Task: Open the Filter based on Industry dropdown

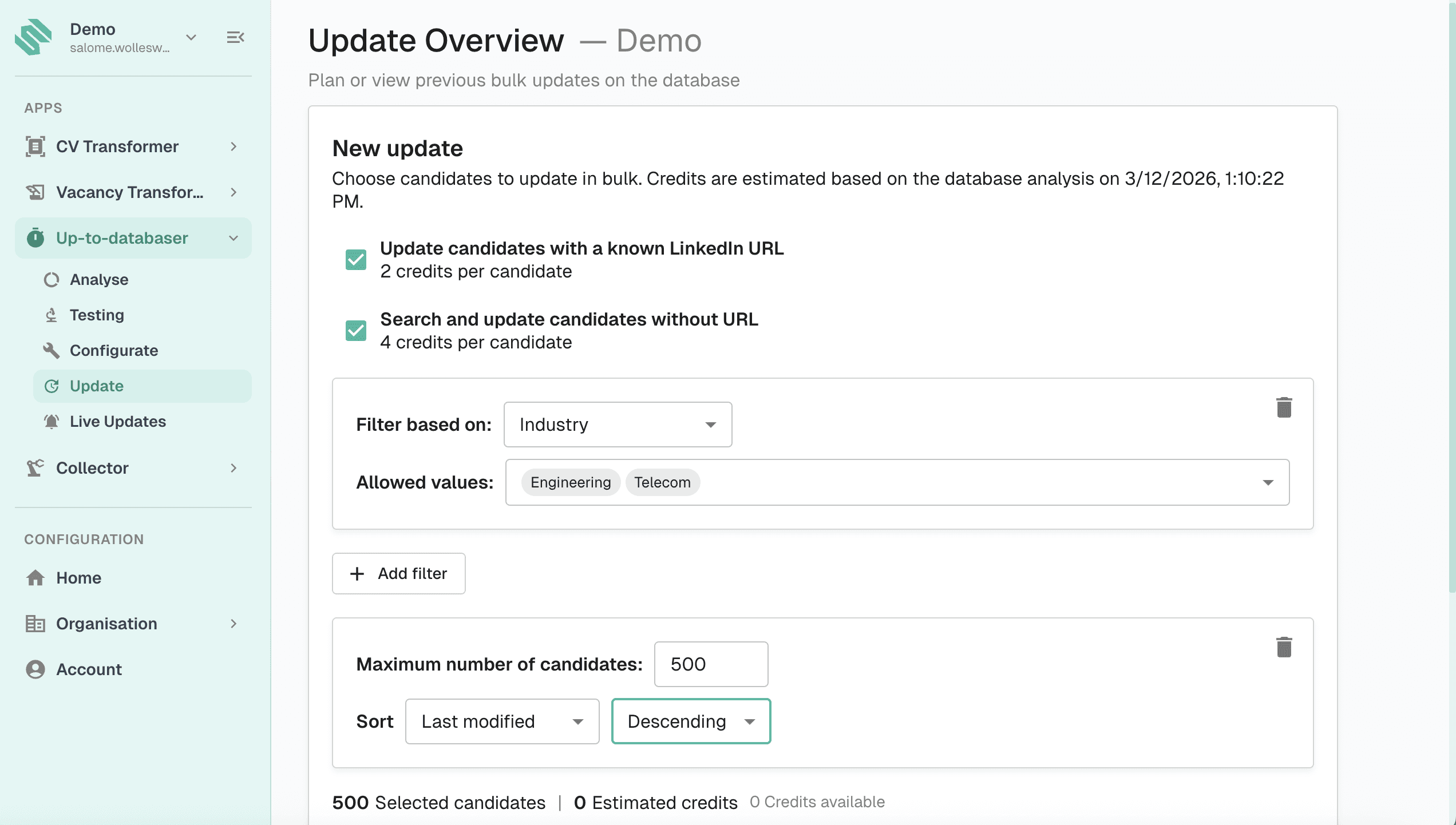Action: coord(618,425)
